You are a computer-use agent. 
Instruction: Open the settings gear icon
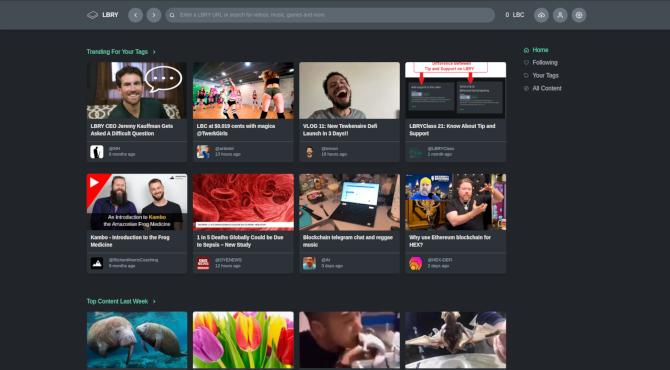pyautogui.click(x=579, y=15)
